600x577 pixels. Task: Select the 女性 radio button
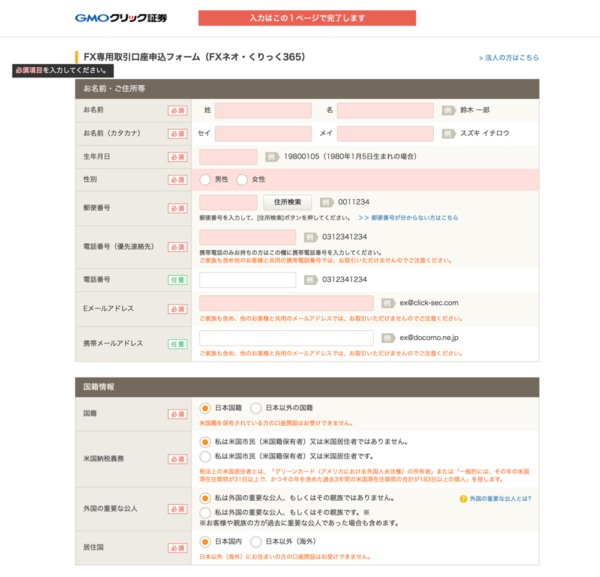coord(242,179)
